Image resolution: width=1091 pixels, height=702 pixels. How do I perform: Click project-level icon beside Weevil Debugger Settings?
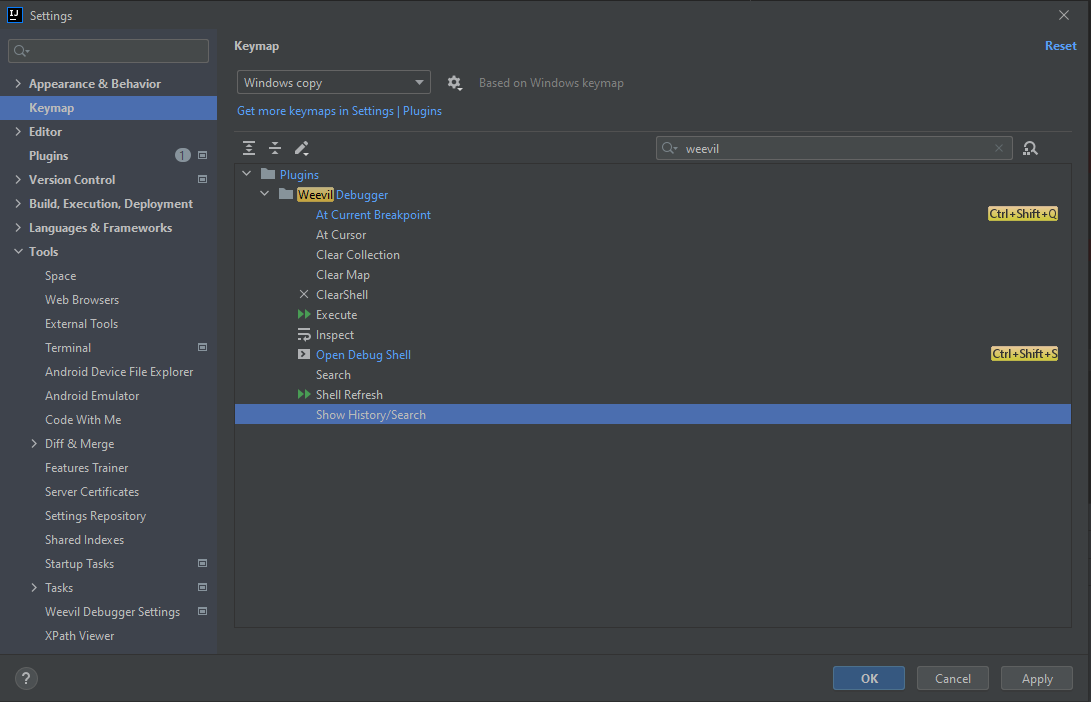202,612
